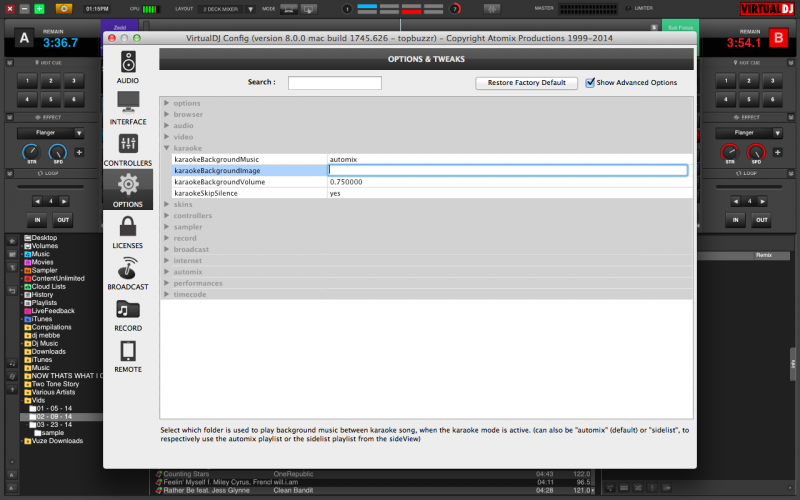Decrease right deck loop length arrow
800x500 pixels.
point(735,201)
